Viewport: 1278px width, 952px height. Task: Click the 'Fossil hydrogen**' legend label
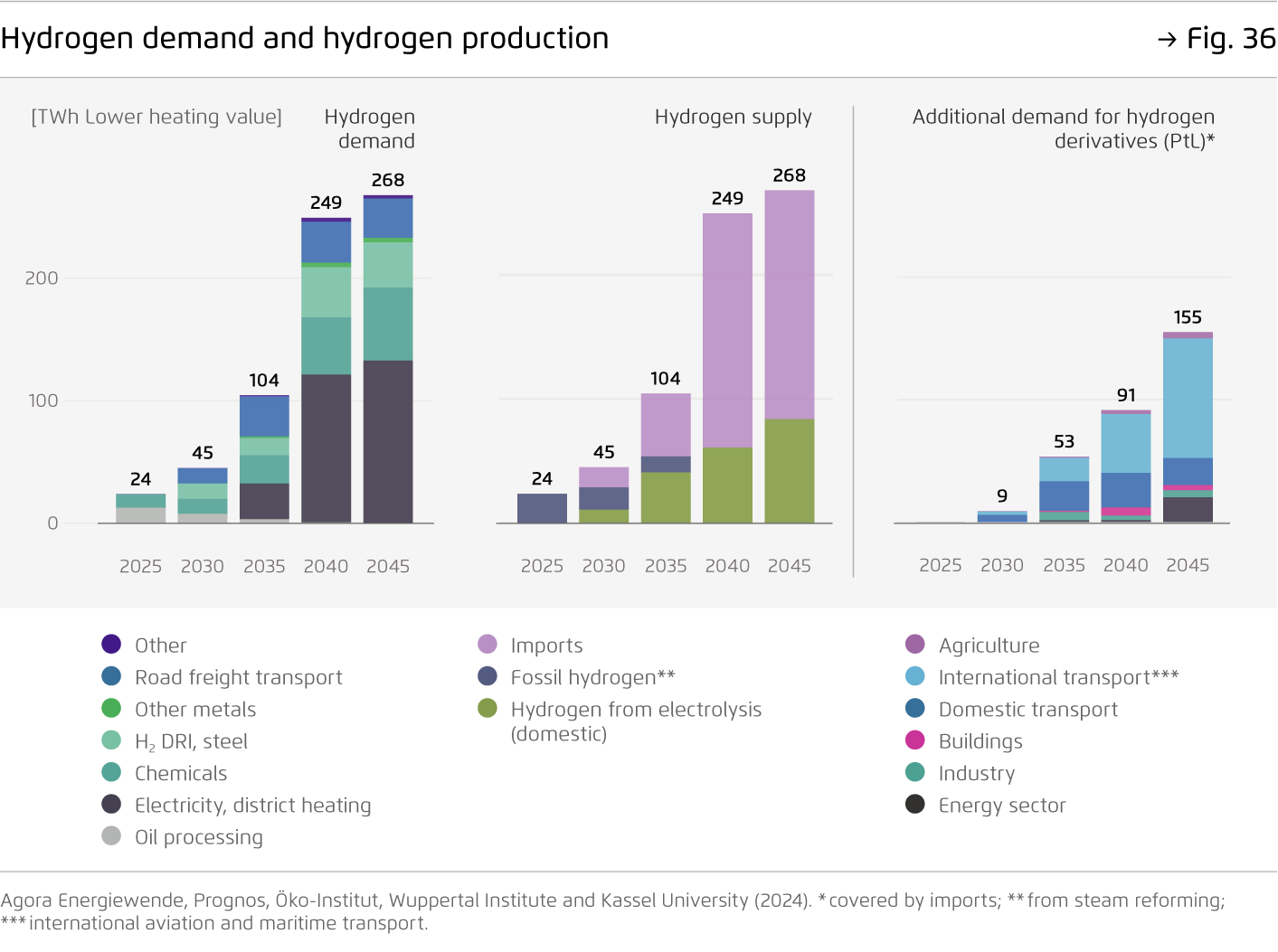coord(593,677)
